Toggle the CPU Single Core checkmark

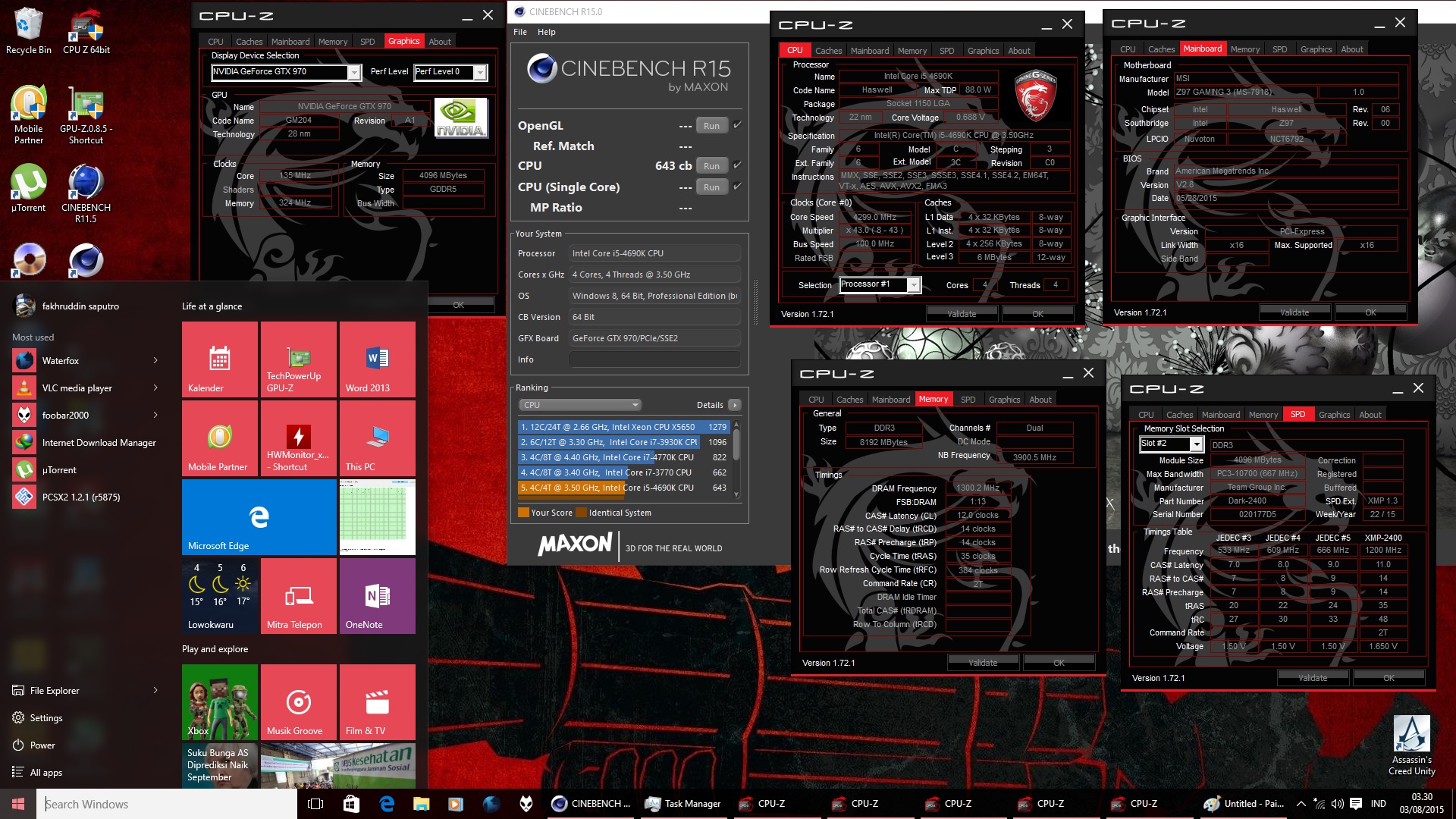click(737, 186)
